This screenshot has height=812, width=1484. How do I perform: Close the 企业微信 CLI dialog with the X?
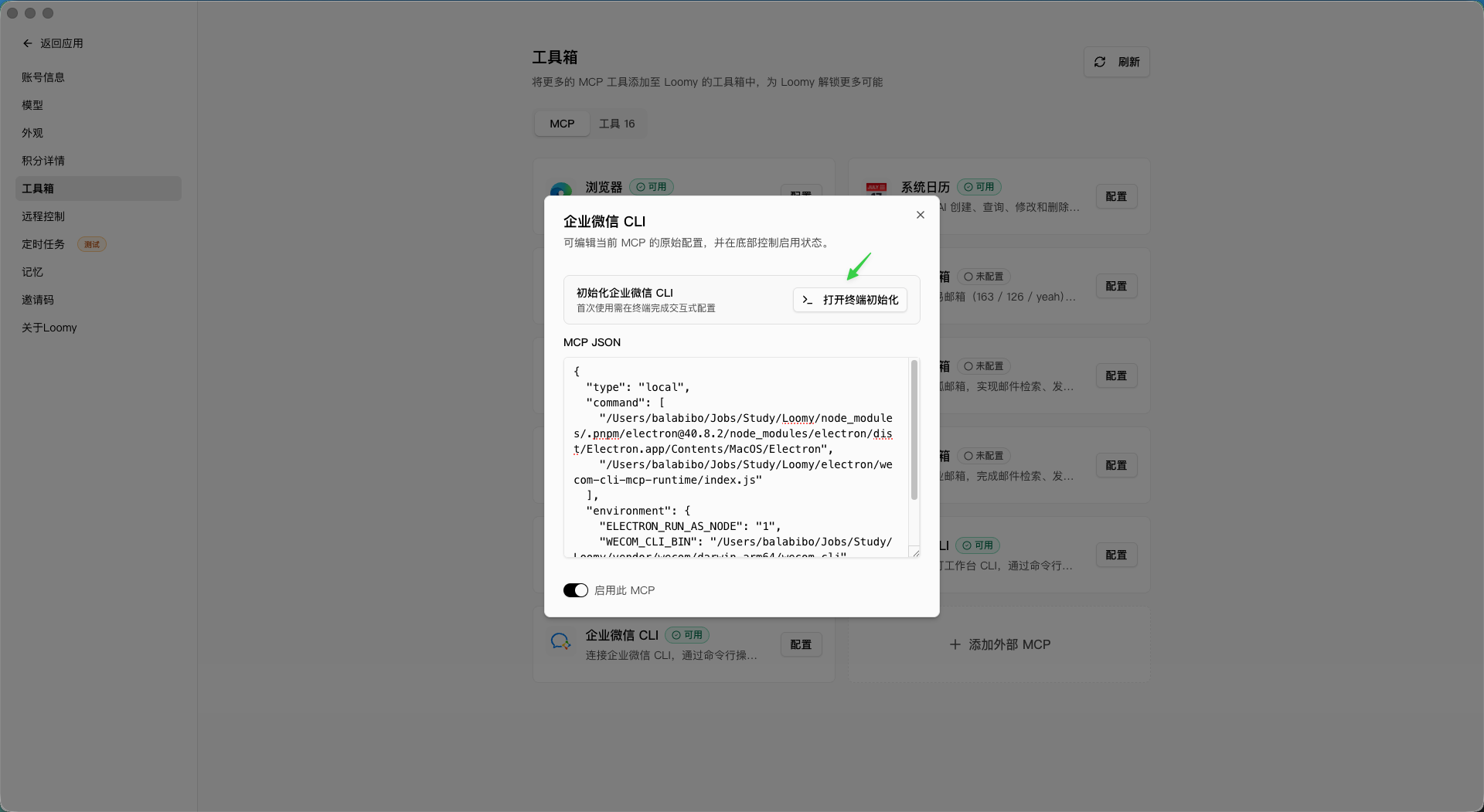tap(920, 215)
